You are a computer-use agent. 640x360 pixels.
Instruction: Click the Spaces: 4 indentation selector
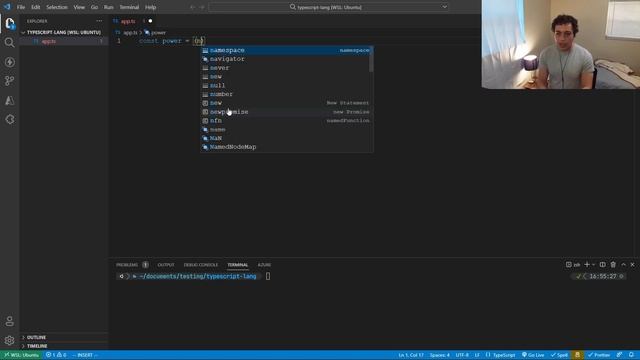439,355
